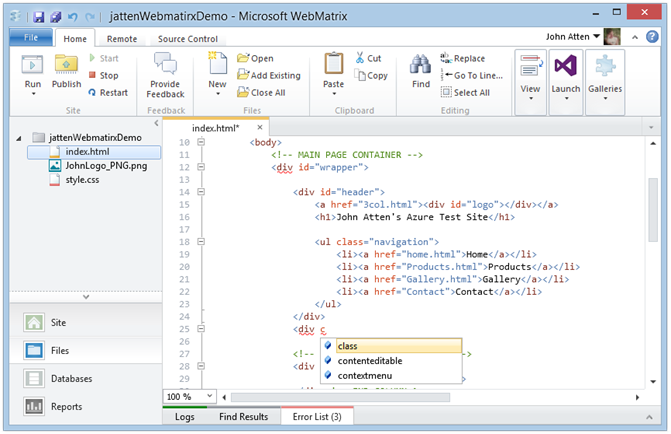Click the View ribbon button
The width and height of the screenshot is (671, 434).
(530, 82)
